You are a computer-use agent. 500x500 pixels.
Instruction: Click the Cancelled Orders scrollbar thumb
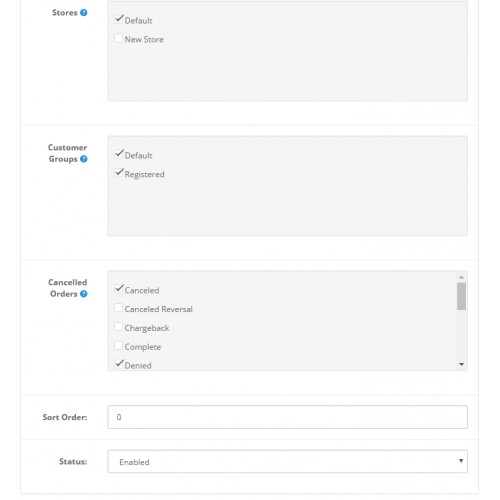tap(461, 296)
